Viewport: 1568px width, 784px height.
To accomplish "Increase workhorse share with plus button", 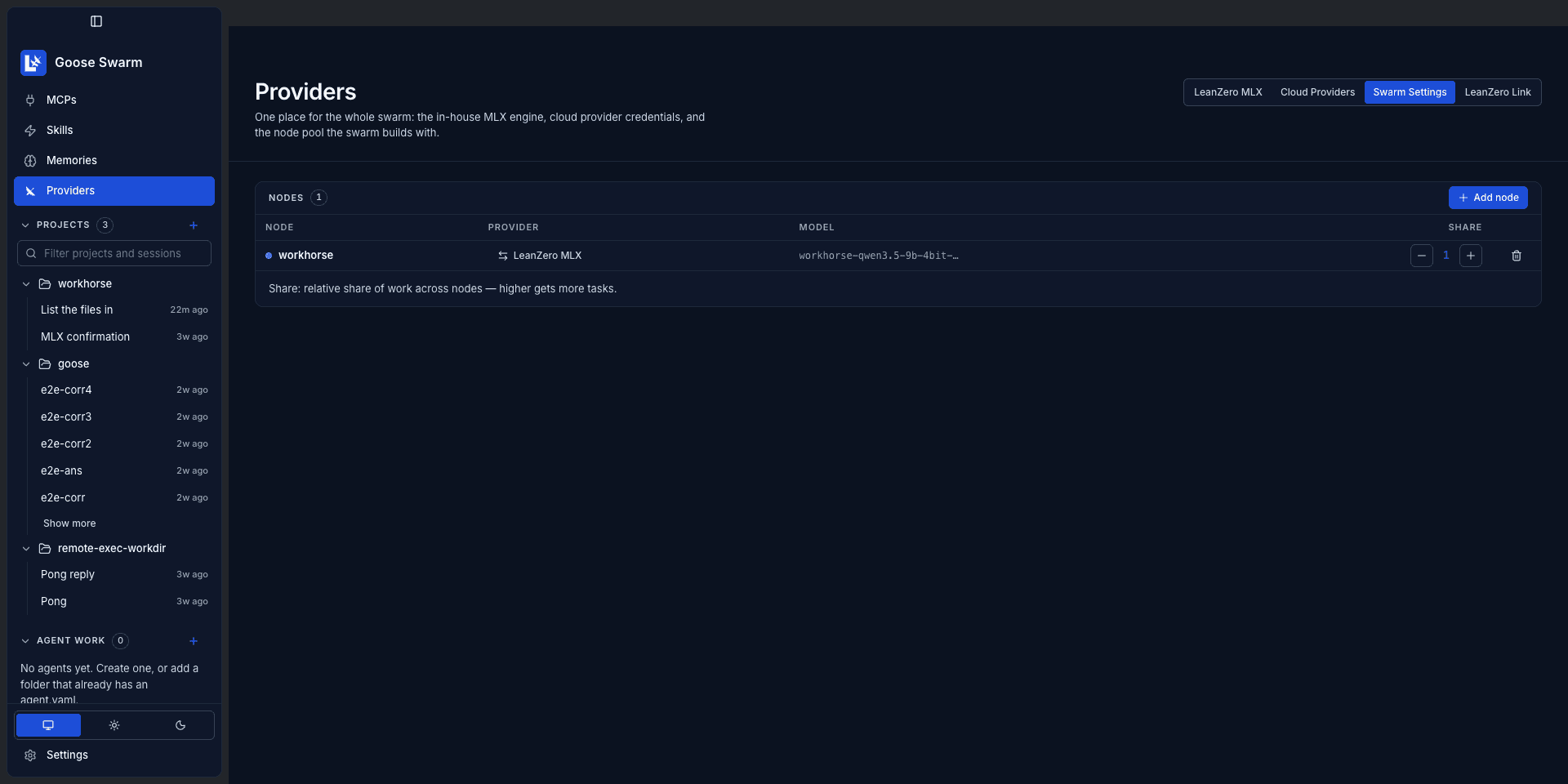I will [1471, 256].
